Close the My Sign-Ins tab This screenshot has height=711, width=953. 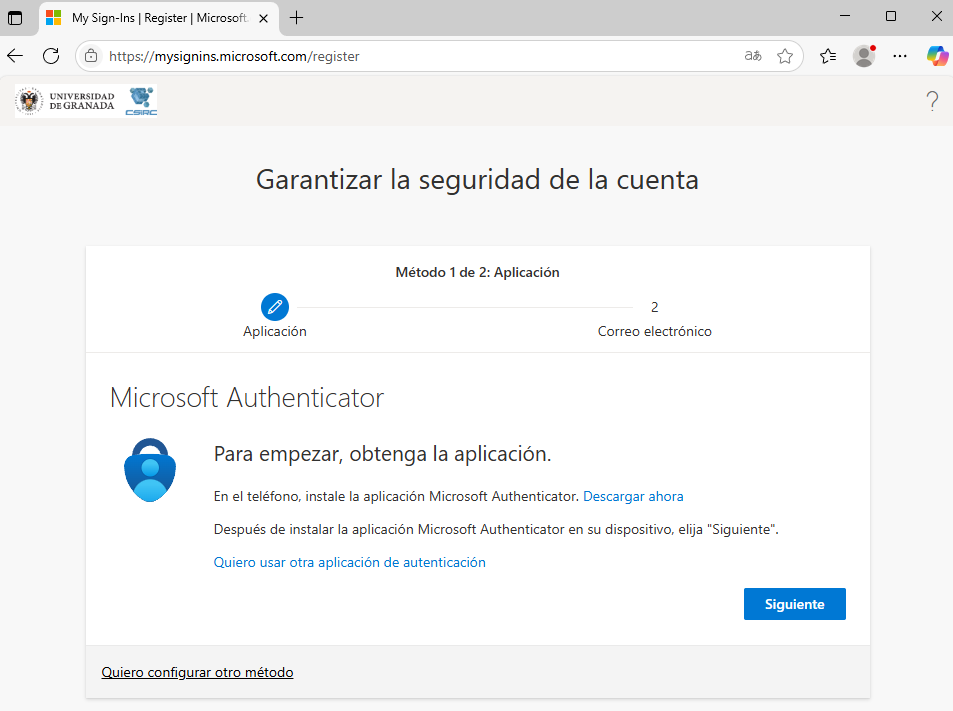(263, 18)
